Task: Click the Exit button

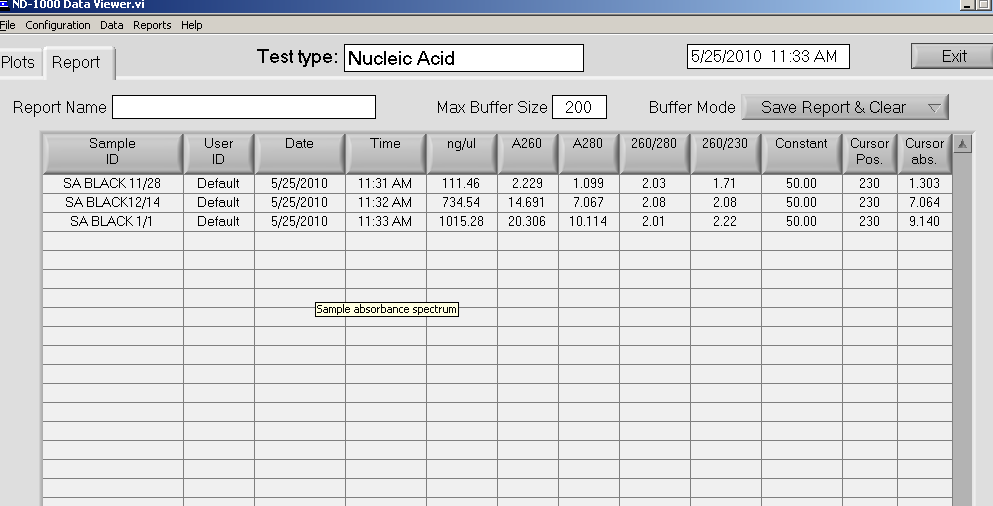Action: pos(952,56)
